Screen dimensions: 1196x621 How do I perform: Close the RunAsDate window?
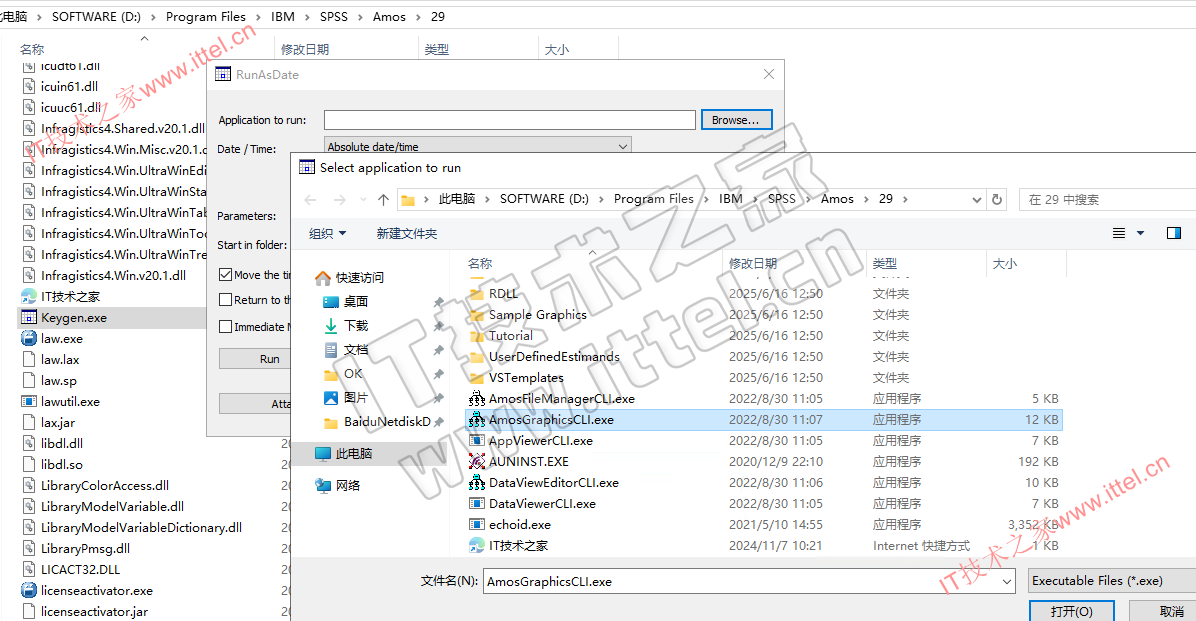click(769, 74)
